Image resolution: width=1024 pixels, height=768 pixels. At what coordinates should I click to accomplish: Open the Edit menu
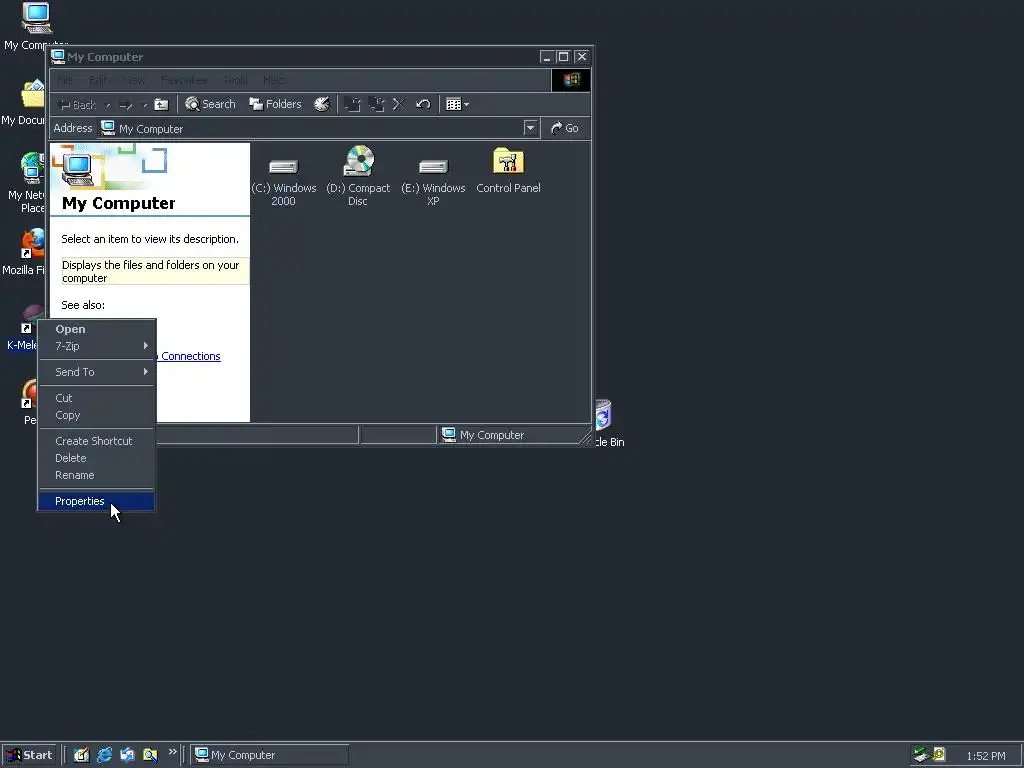97,80
